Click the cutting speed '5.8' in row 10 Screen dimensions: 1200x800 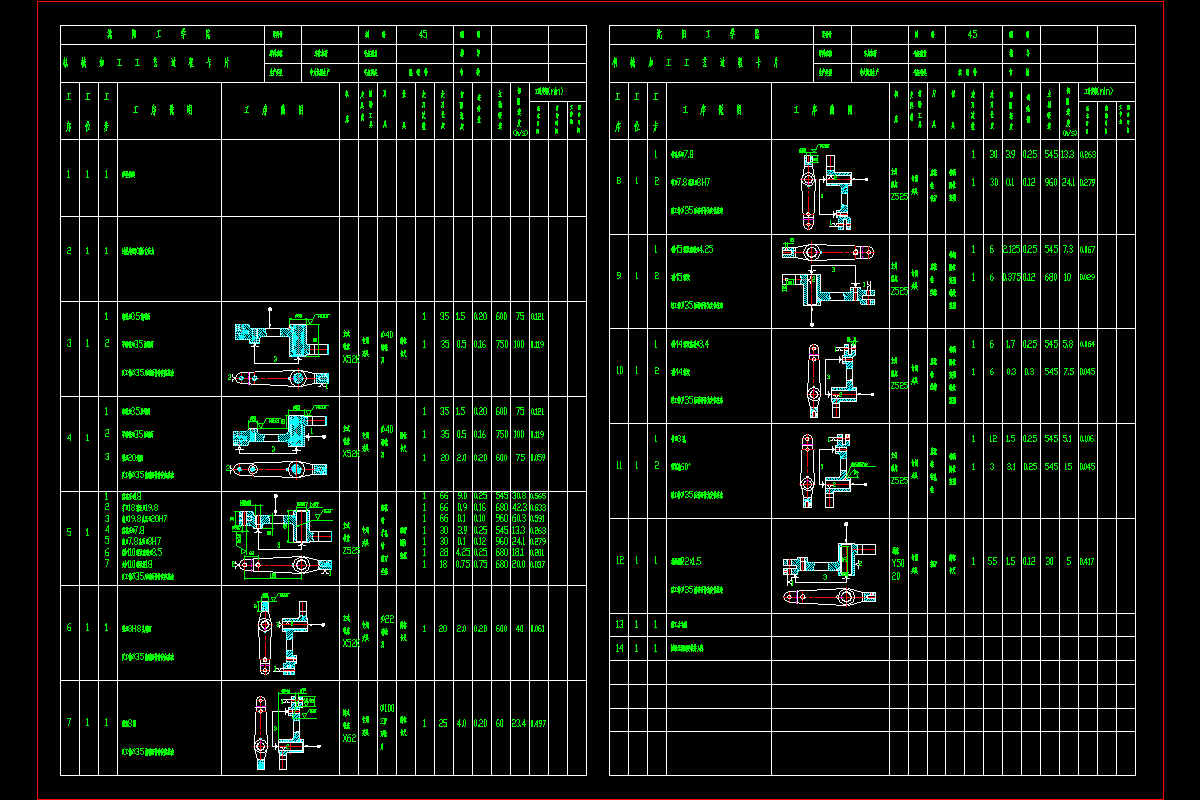coord(1068,344)
